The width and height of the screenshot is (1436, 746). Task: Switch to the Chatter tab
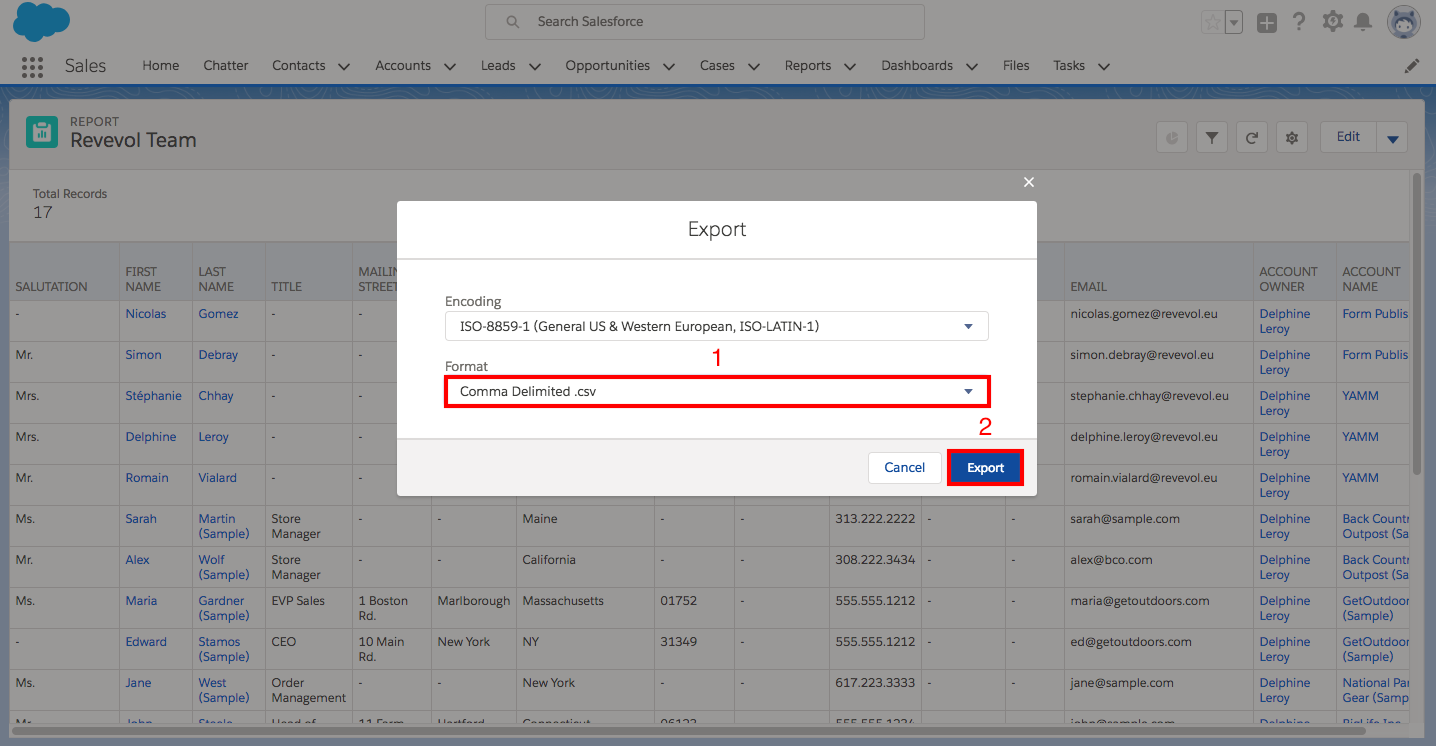click(226, 66)
